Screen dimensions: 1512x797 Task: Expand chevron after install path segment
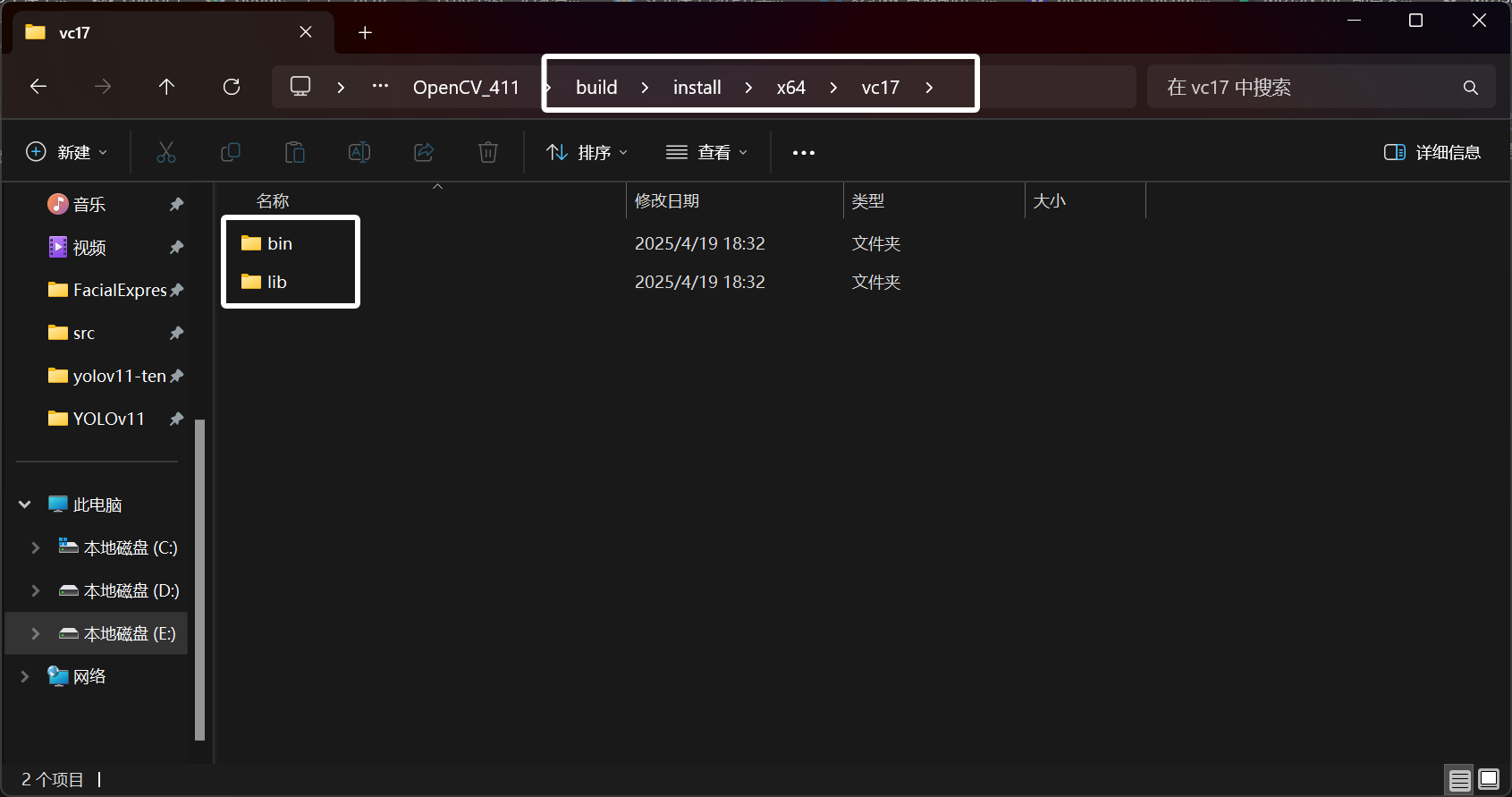pyautogui.click(x=748, y=87)
